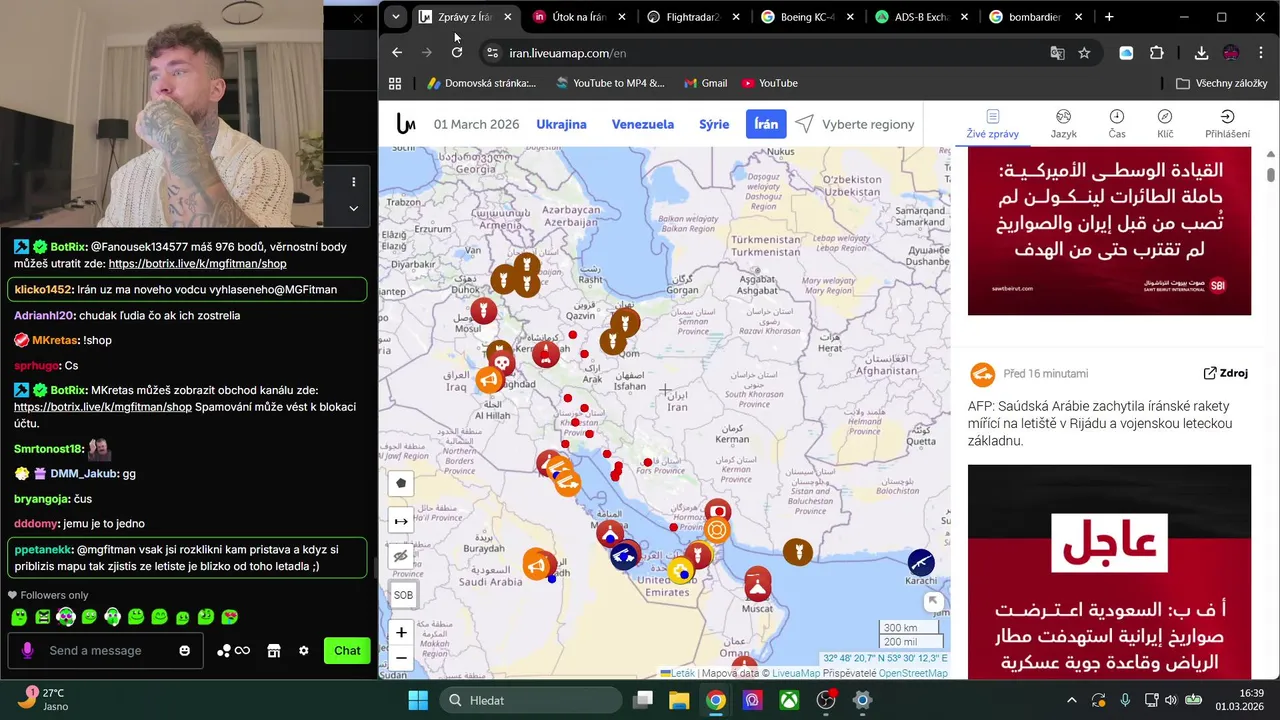
Task: Switch to Ukrajina region
Action: click(x=561, y=124)
